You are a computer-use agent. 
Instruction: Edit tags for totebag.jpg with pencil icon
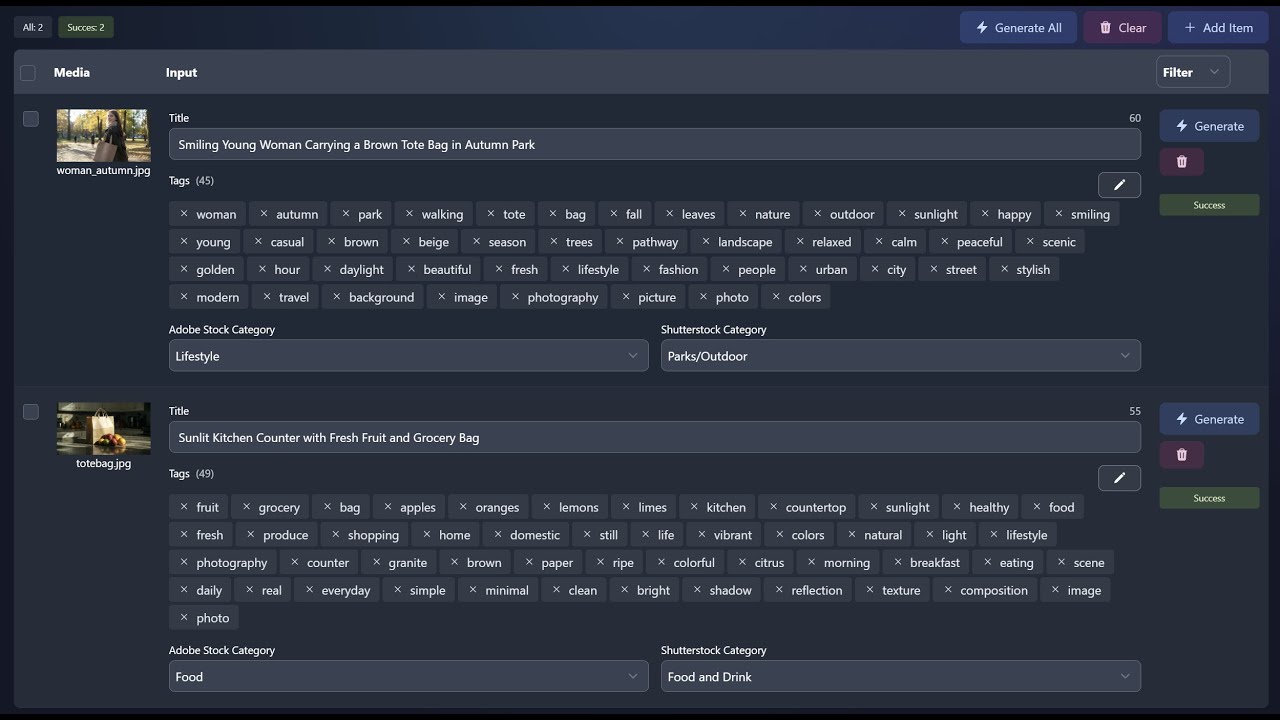pyautogui.click(x=1119, y=478)
